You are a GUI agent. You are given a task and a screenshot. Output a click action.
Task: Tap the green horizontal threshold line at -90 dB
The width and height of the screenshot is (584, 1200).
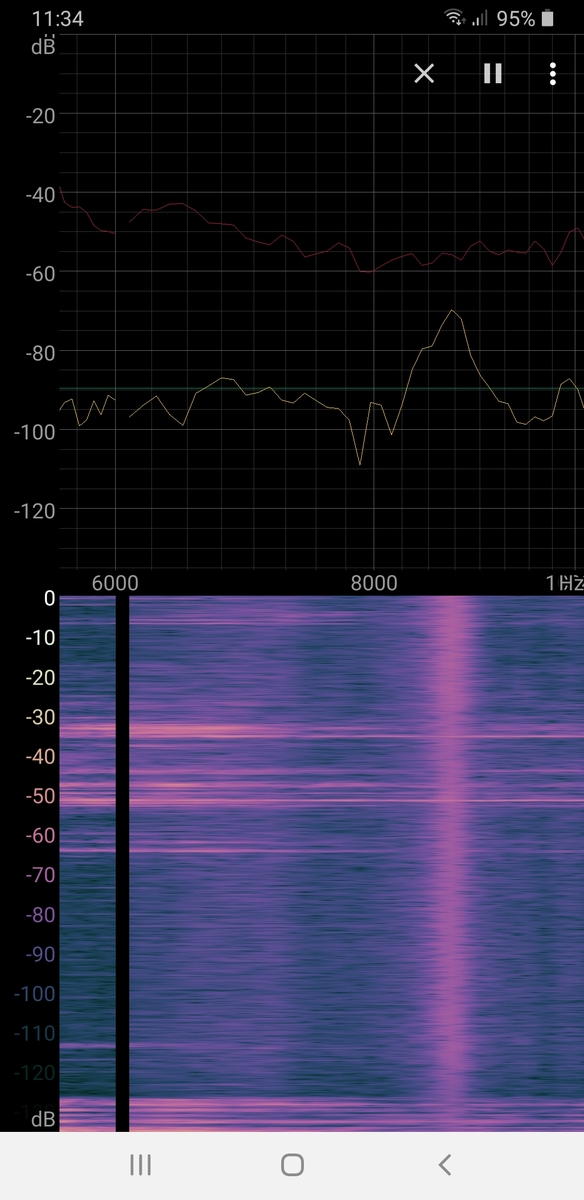[x=320, y=388]
